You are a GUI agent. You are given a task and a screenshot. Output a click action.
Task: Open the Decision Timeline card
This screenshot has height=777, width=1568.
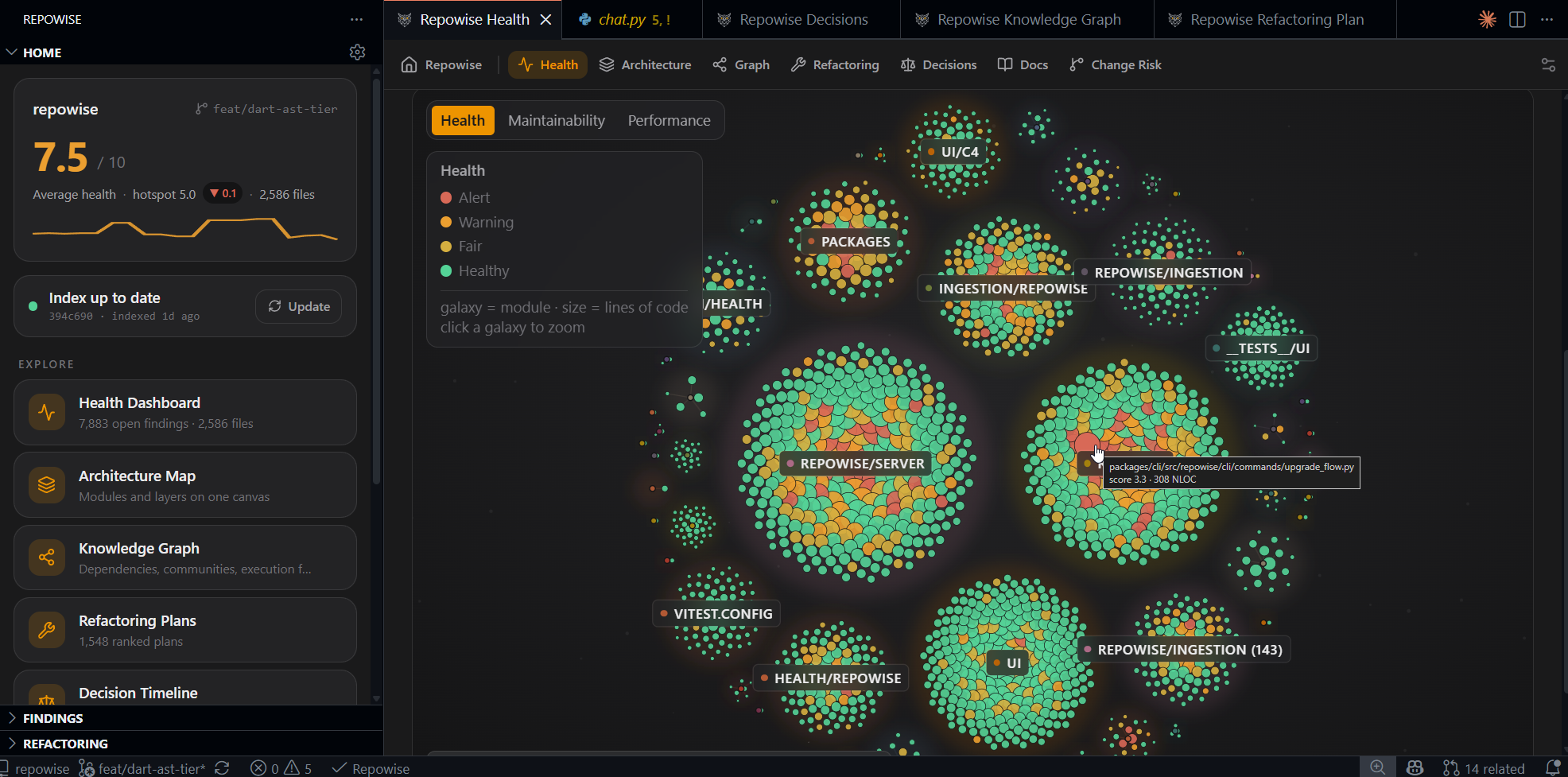[185, 689]
